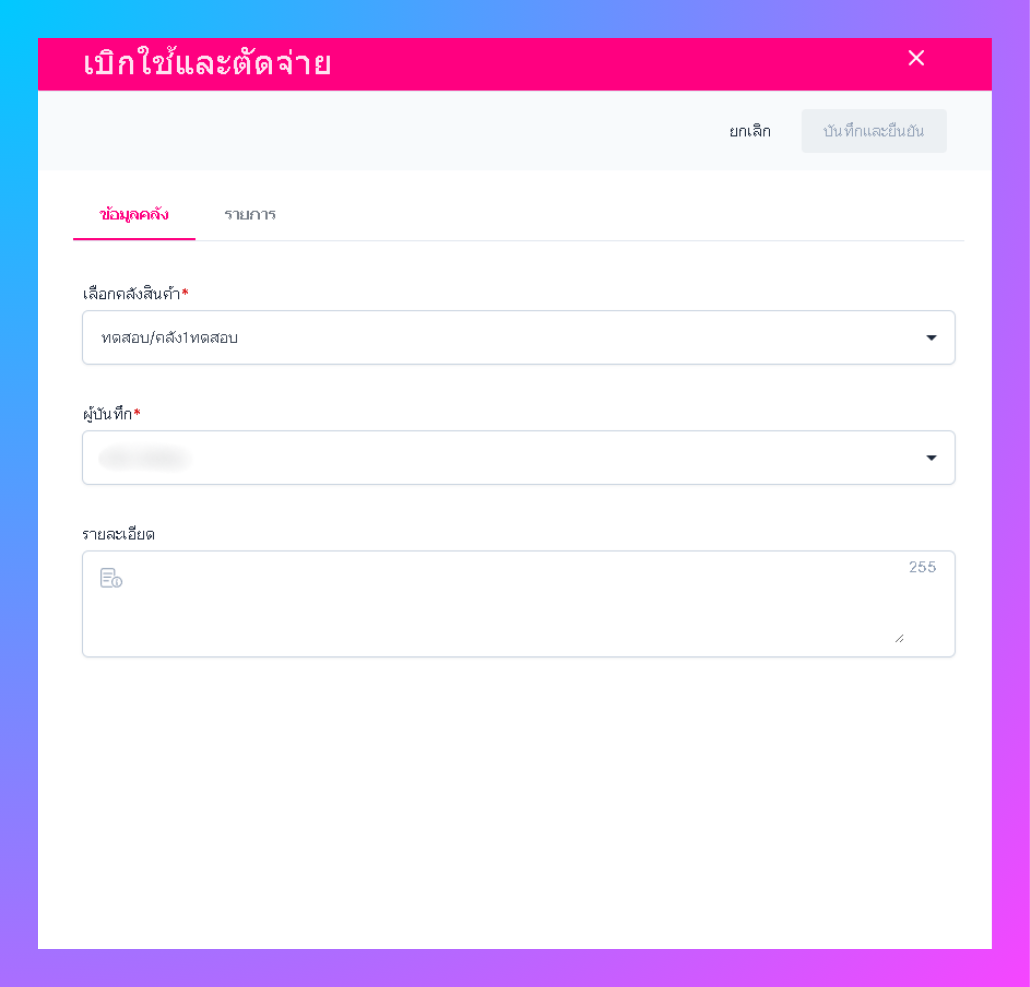
Task: Click the เบิกใช้และตัดจ่าย header title
Action: (x=207, y=64)
